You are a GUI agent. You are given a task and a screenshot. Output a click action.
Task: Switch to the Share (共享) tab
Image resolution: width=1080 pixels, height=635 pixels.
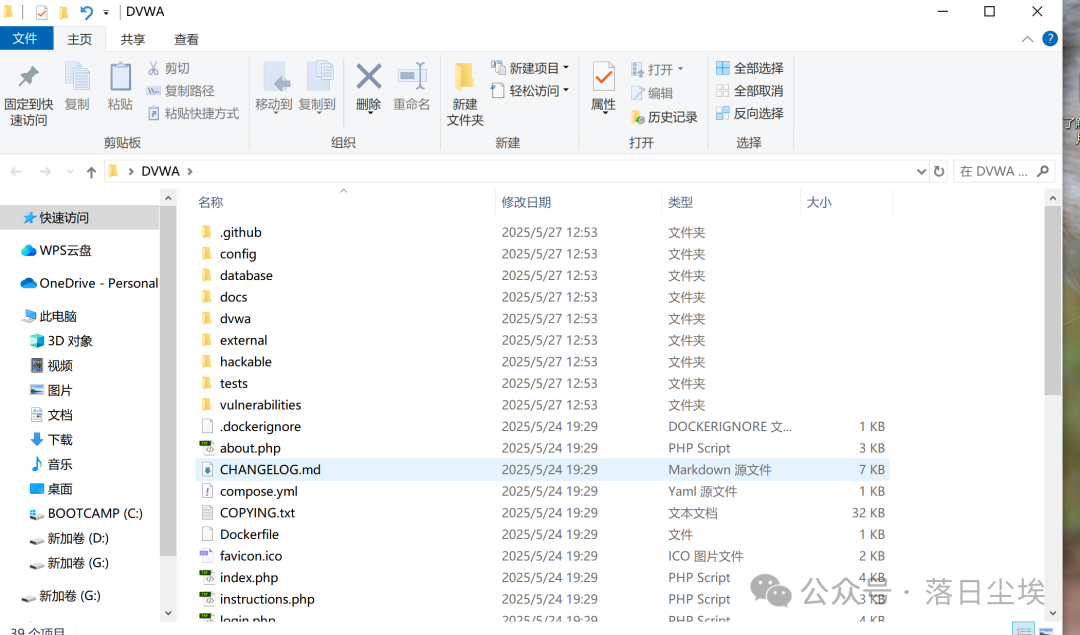tap(133, 39)
